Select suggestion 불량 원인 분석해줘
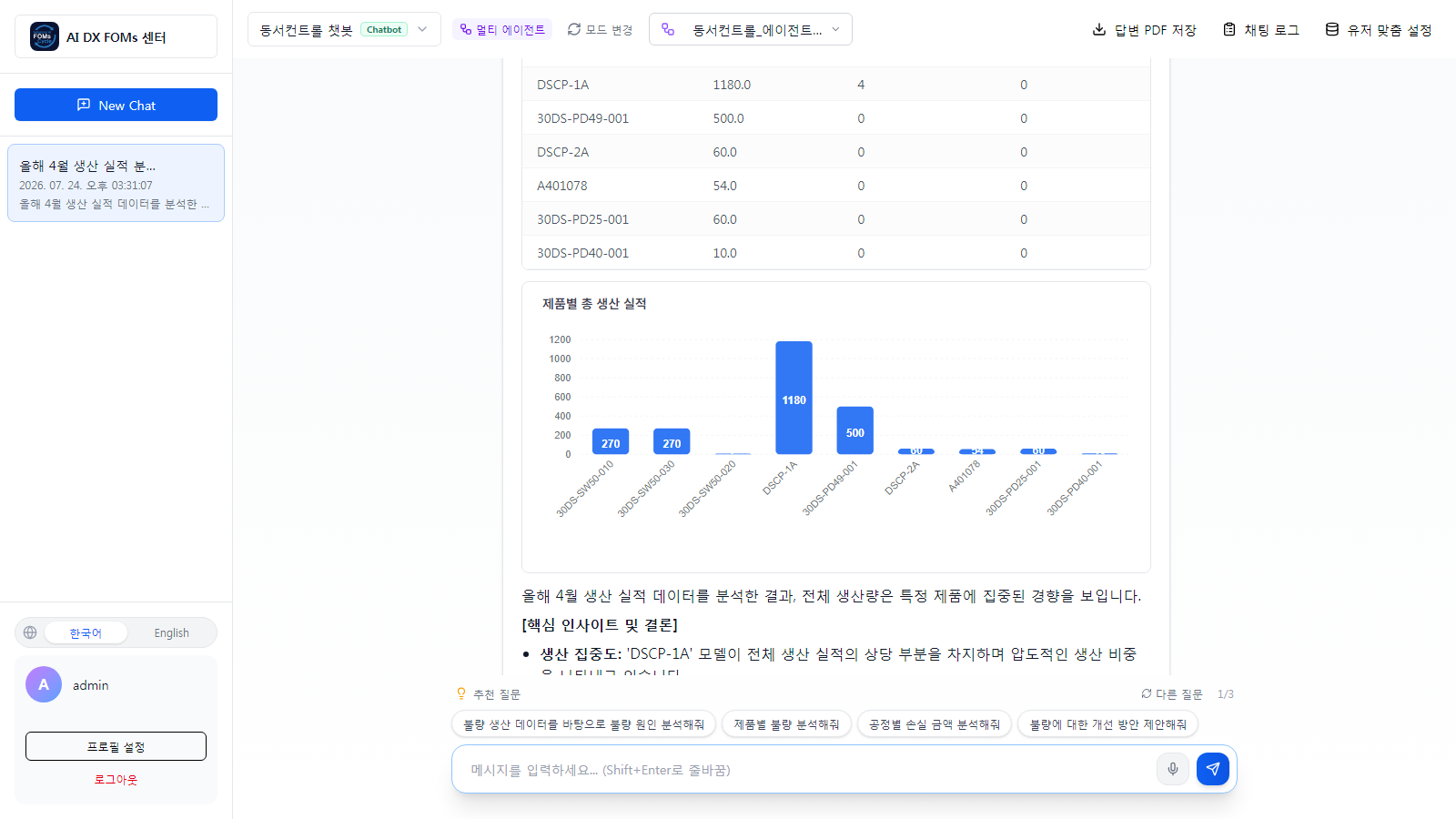The width and height of the screenshot is (1456, 819). click(x=583, y=724)
